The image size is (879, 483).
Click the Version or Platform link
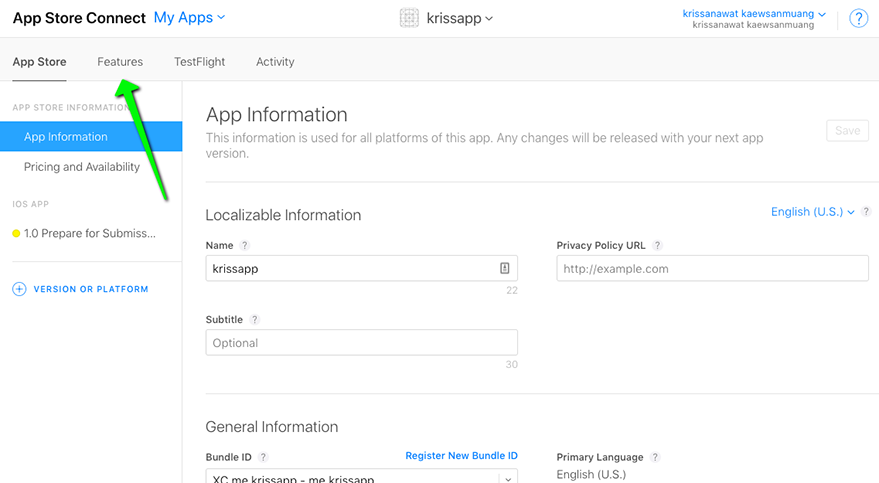tap(91, 289)
